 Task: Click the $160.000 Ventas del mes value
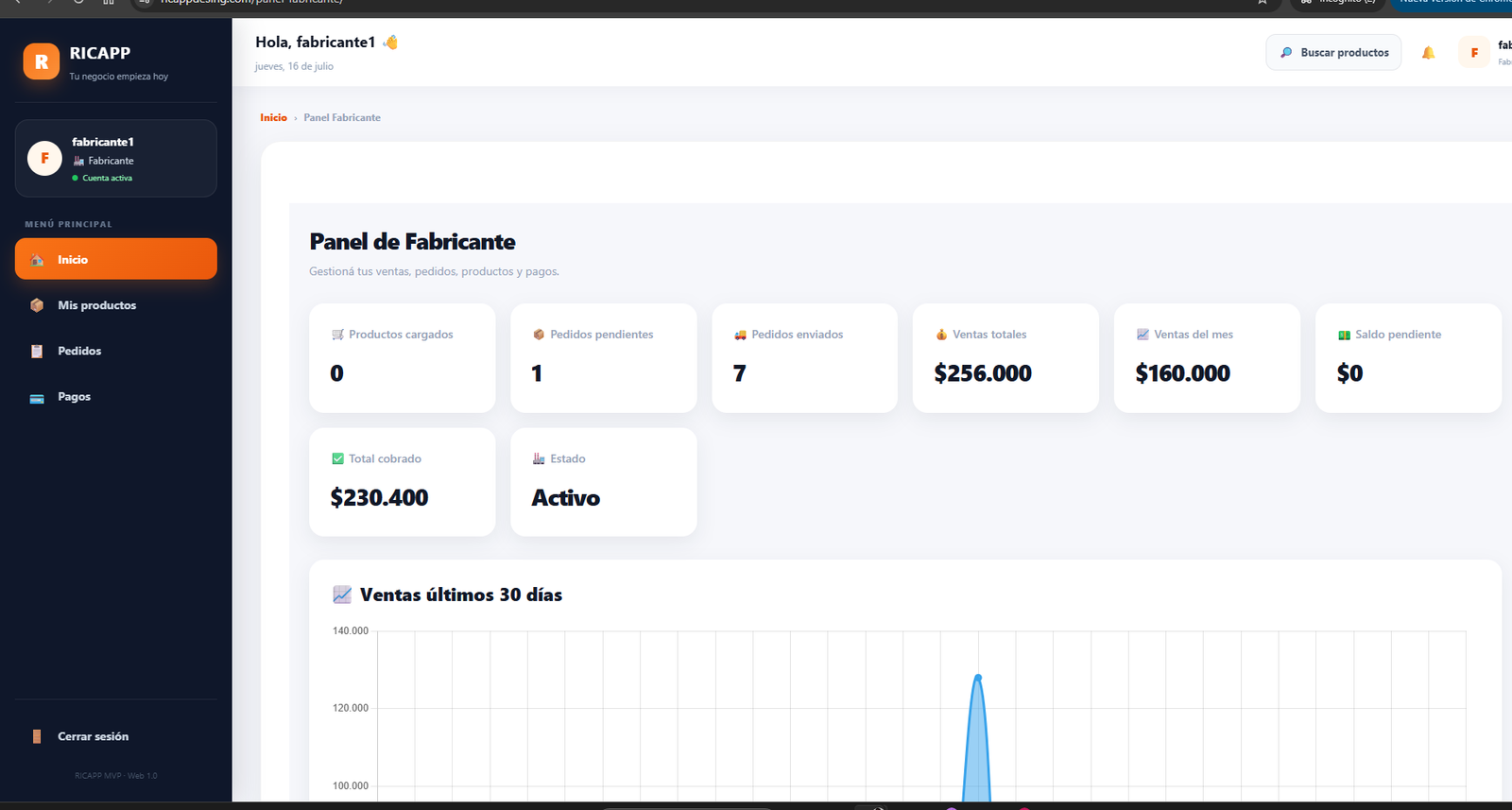[1183, 373]
